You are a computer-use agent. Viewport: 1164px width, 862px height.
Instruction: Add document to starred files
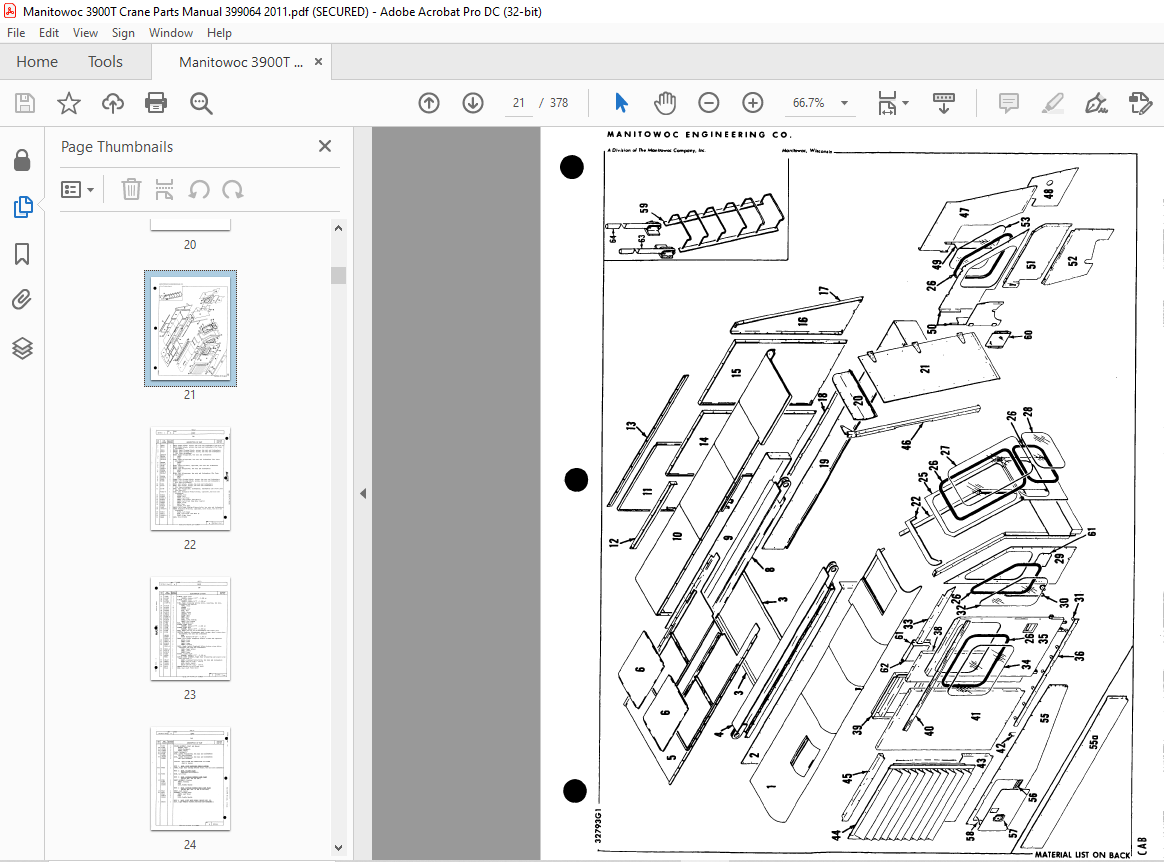[x=68, y=103]
